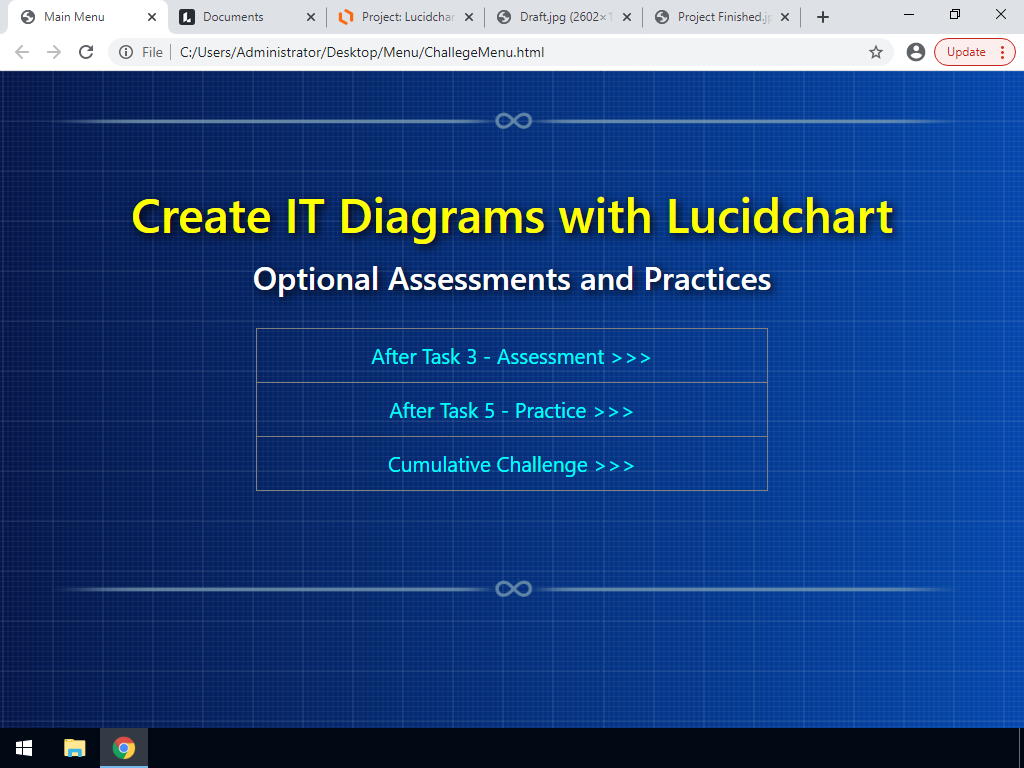This screenshot has width=1024, height=768.
Task: Close the Main Menu tab
Action: (x=152, y=17)
